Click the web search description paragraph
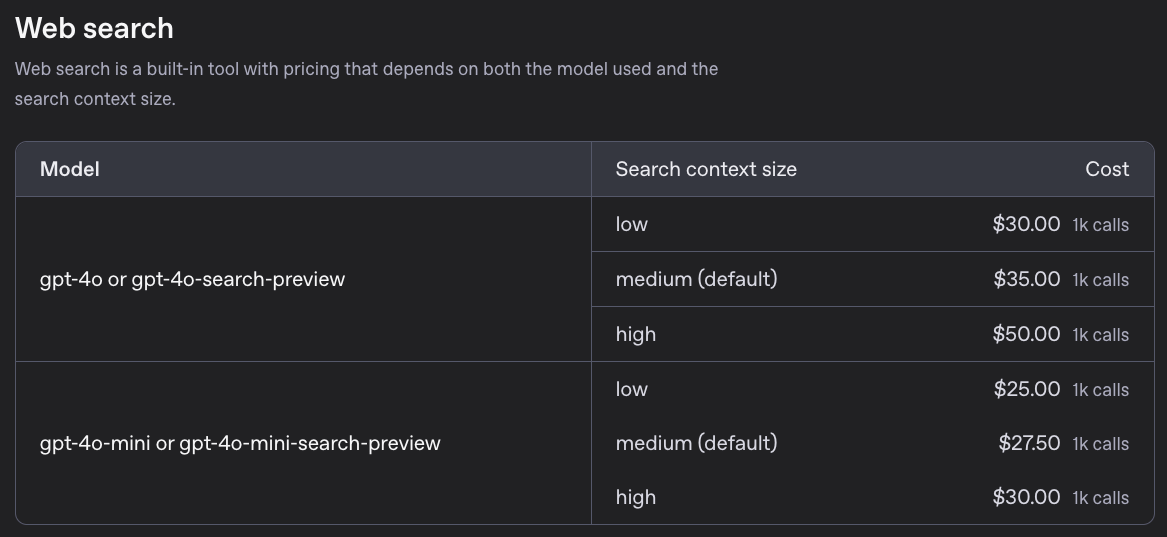Screen dimensions: 1167x537 pos(366,84)
